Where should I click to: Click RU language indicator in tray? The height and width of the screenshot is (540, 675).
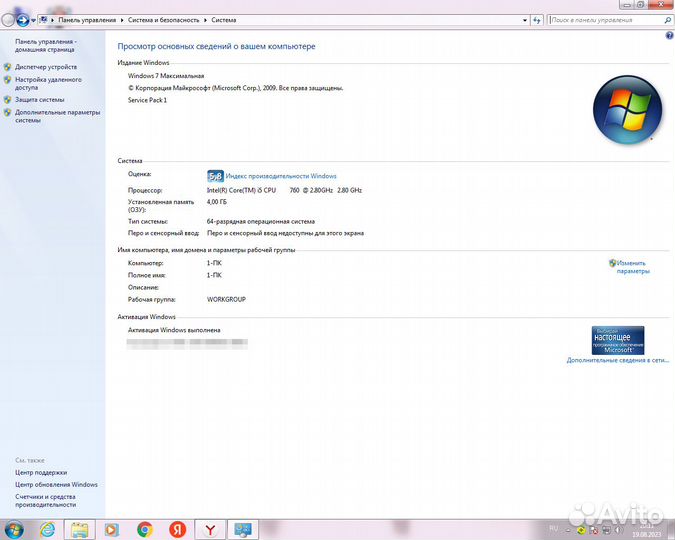554,528
